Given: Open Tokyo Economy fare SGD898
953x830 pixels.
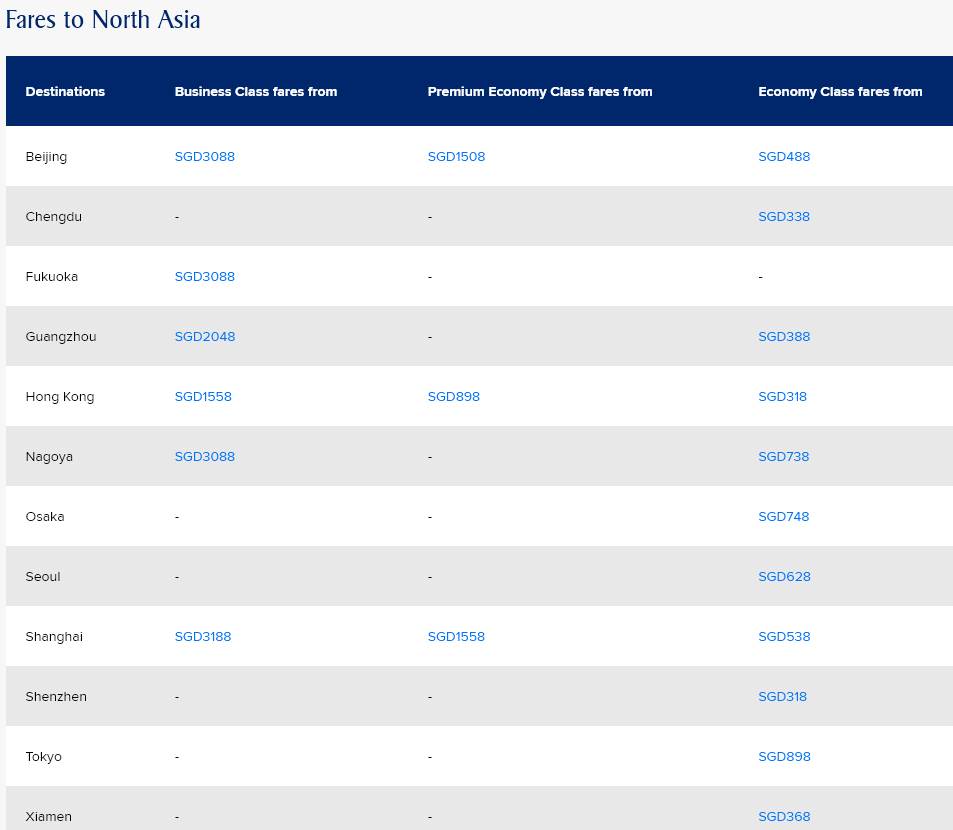Looking at the screenshot, I should tap(784, 757).
